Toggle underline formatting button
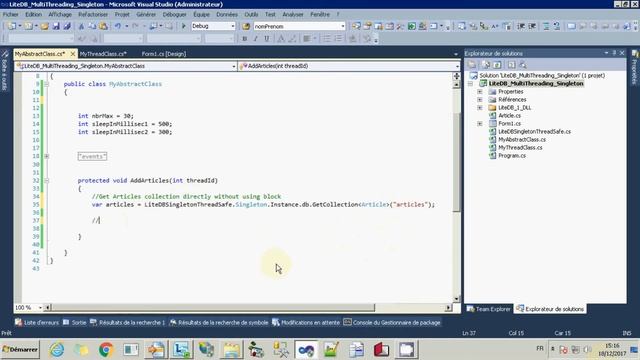Viewport: 640px width, 360px height. point(267,39)
